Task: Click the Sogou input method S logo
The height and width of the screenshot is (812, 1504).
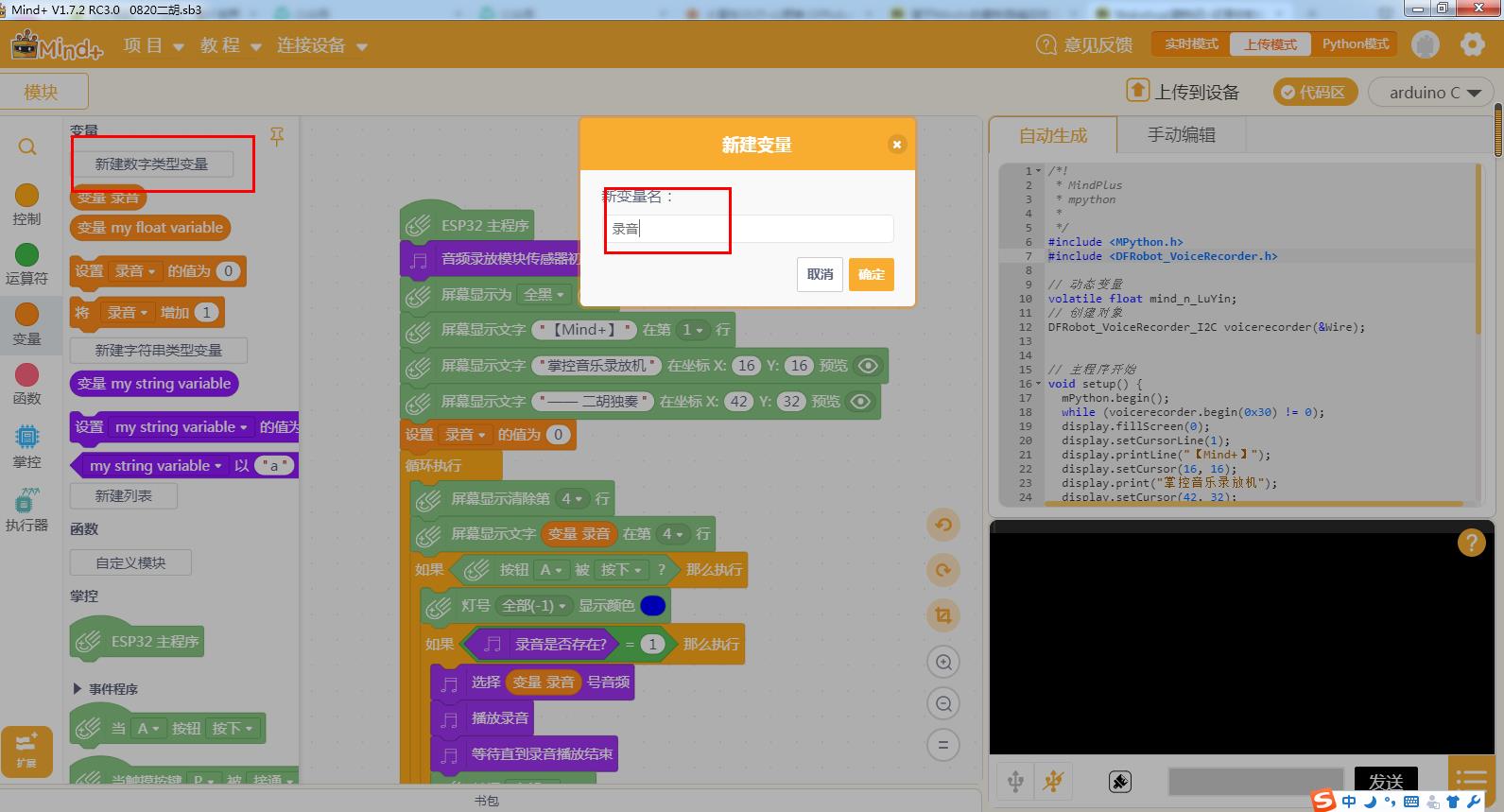Action: tap(1324, 801)
